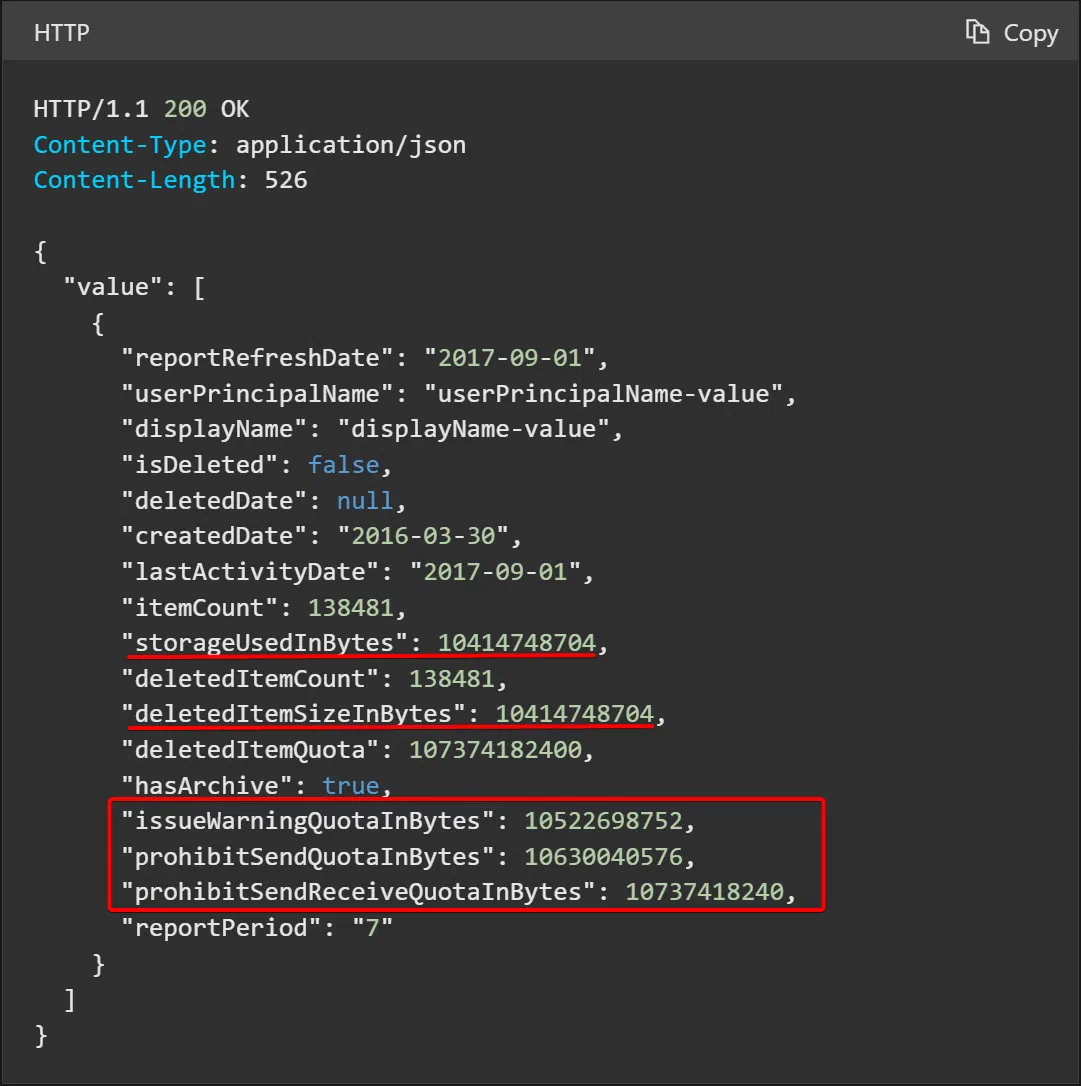Click the "deletedItemCount" key
The image size is (1081, 1086).
pos(250,679)
